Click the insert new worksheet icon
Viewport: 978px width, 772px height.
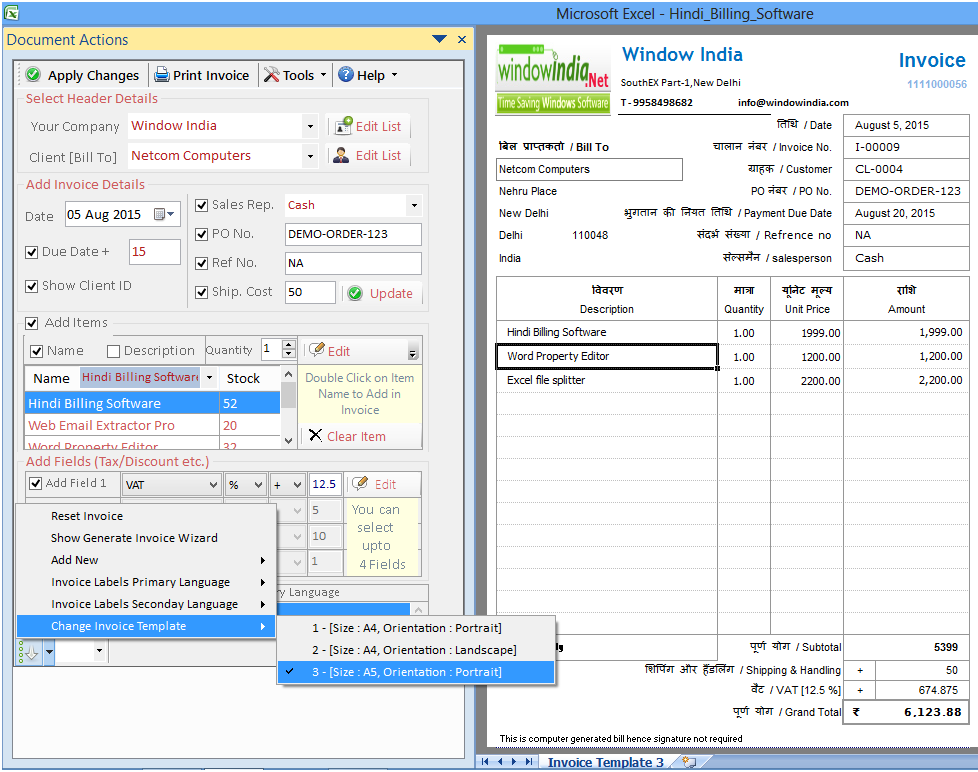[x=689, y=761]
